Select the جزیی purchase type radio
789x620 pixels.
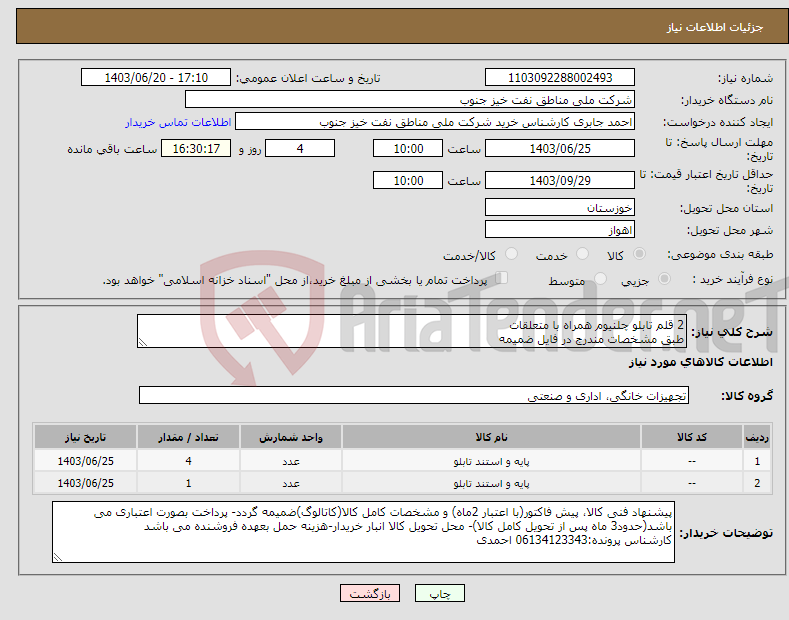(x=664, y=278)
